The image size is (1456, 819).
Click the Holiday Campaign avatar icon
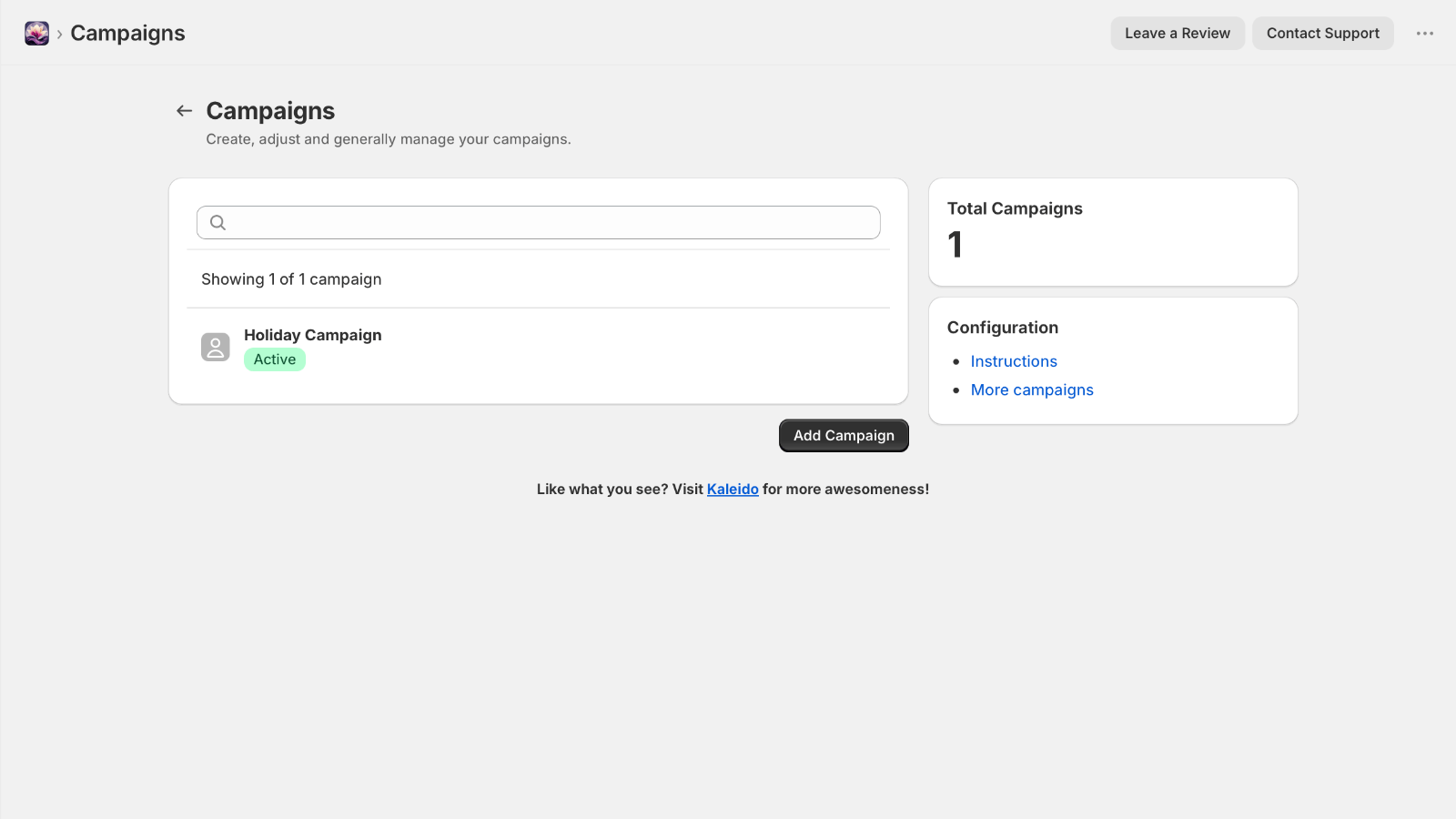coord(216,347)
